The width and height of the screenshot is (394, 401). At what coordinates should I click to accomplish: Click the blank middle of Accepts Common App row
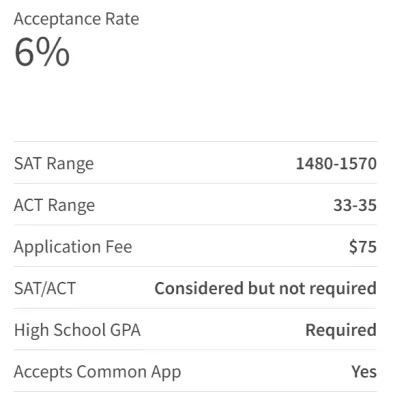266,372
